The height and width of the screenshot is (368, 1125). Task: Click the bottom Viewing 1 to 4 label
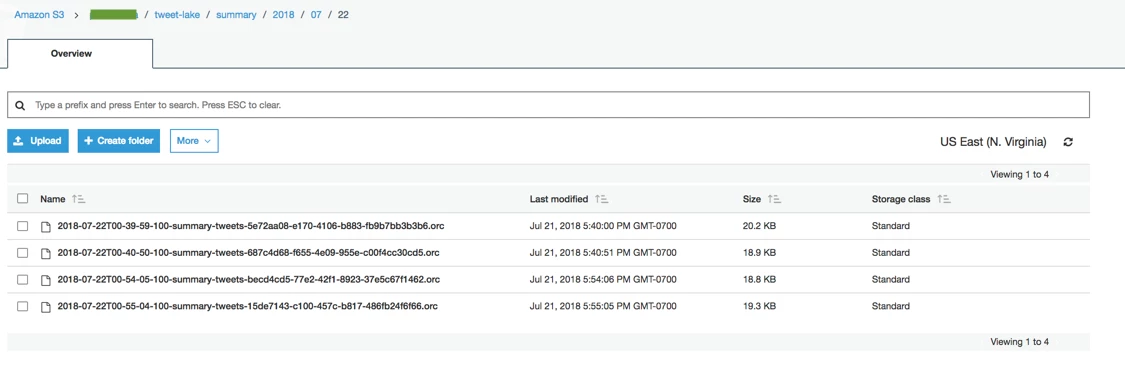(x=1020, y=341)
